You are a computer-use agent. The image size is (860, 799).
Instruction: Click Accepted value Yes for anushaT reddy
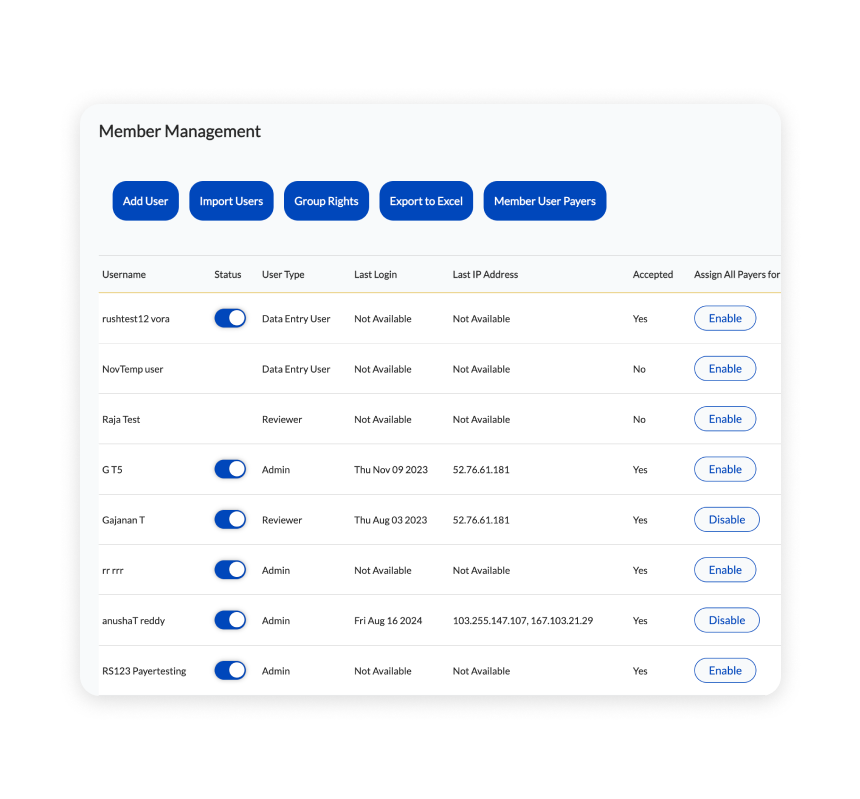click(640, 621)
